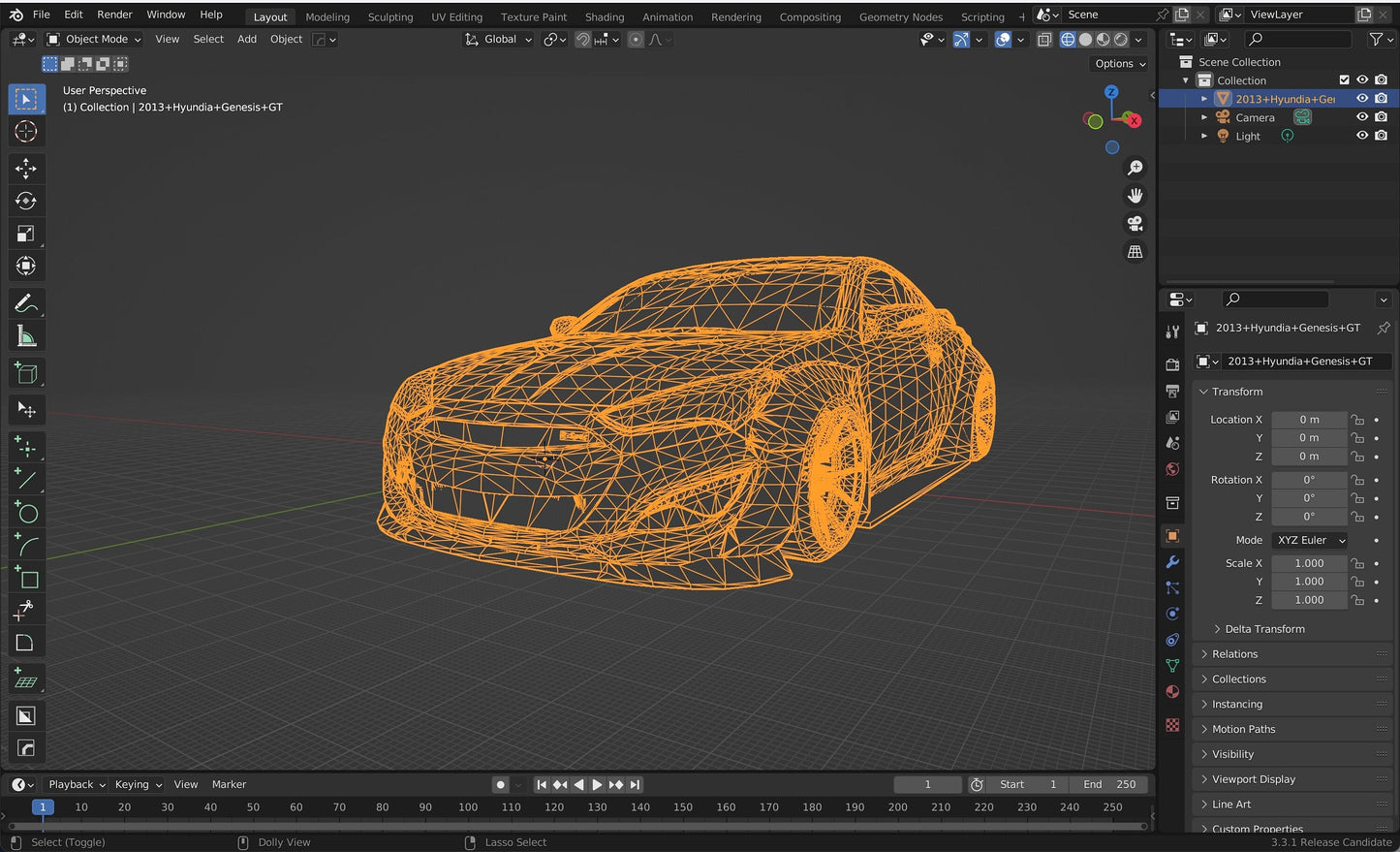Open the Modifier Properties tab

1172,562
